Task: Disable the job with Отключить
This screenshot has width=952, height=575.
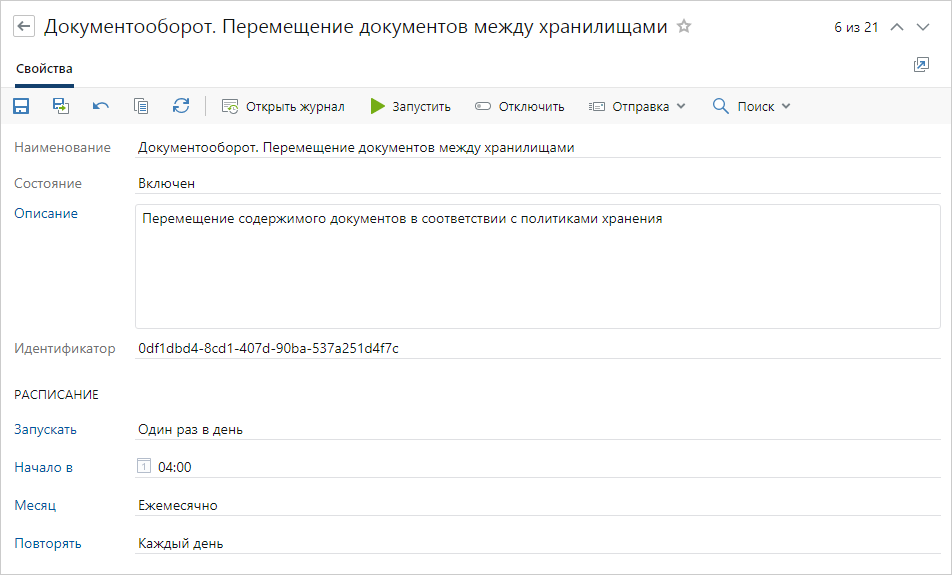Action: [x=519, y=106]
